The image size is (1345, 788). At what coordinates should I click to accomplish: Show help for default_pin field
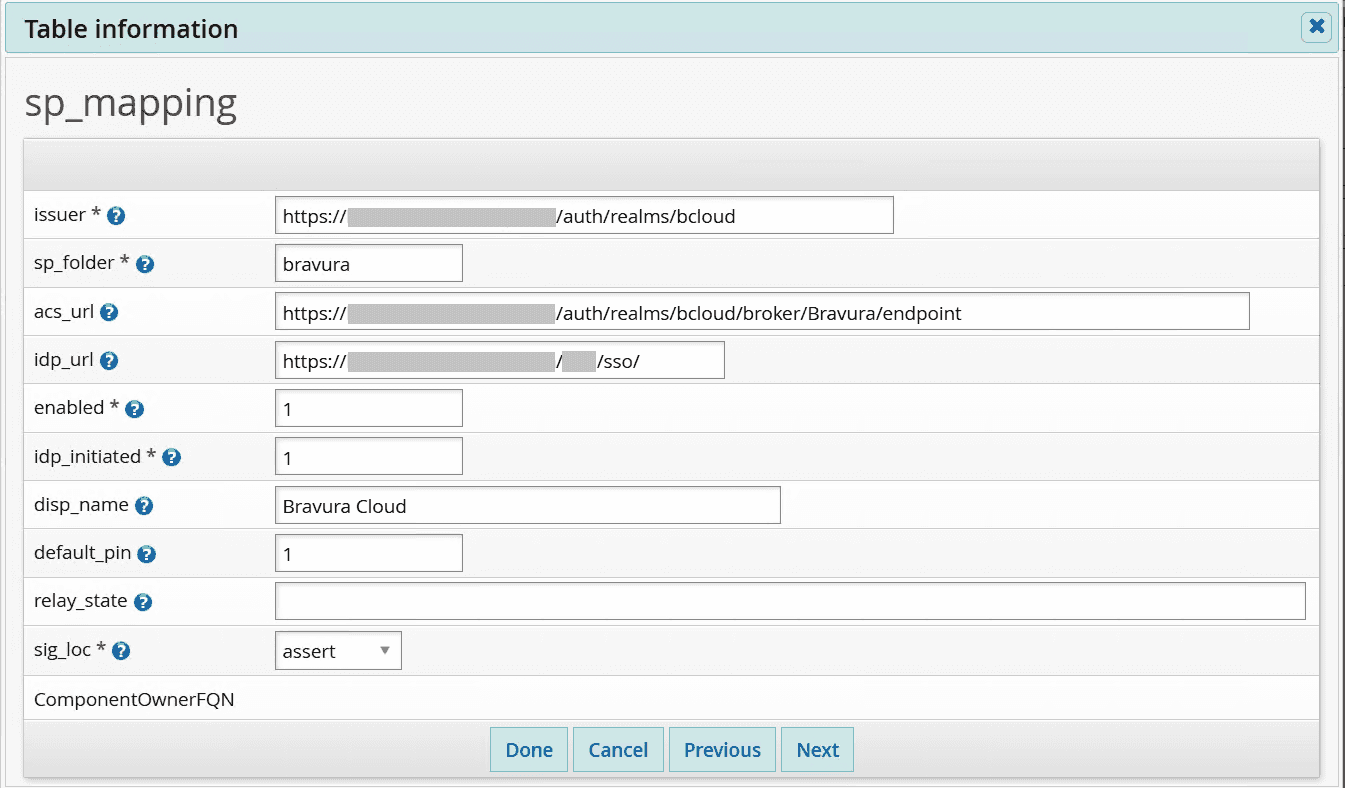pos(147,554)
